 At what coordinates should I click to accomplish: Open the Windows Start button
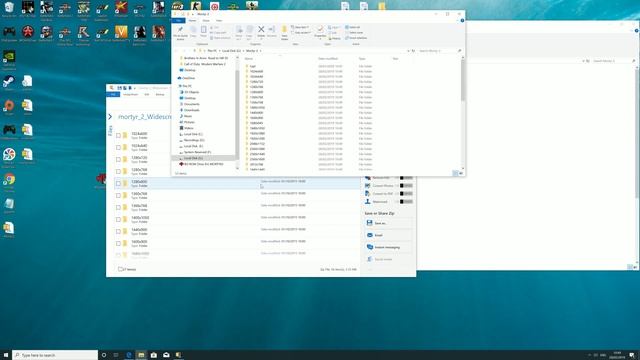[6, 355]
